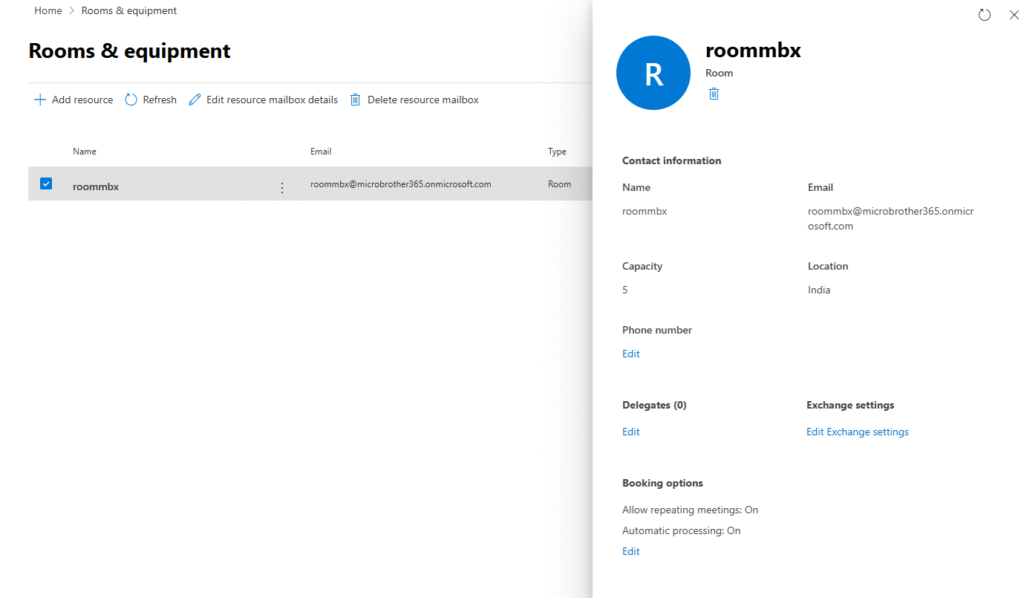Select the roommbx email cell in the table
Image resolution: width=1024 pixels, height=598 pixels.
(400, 185)
